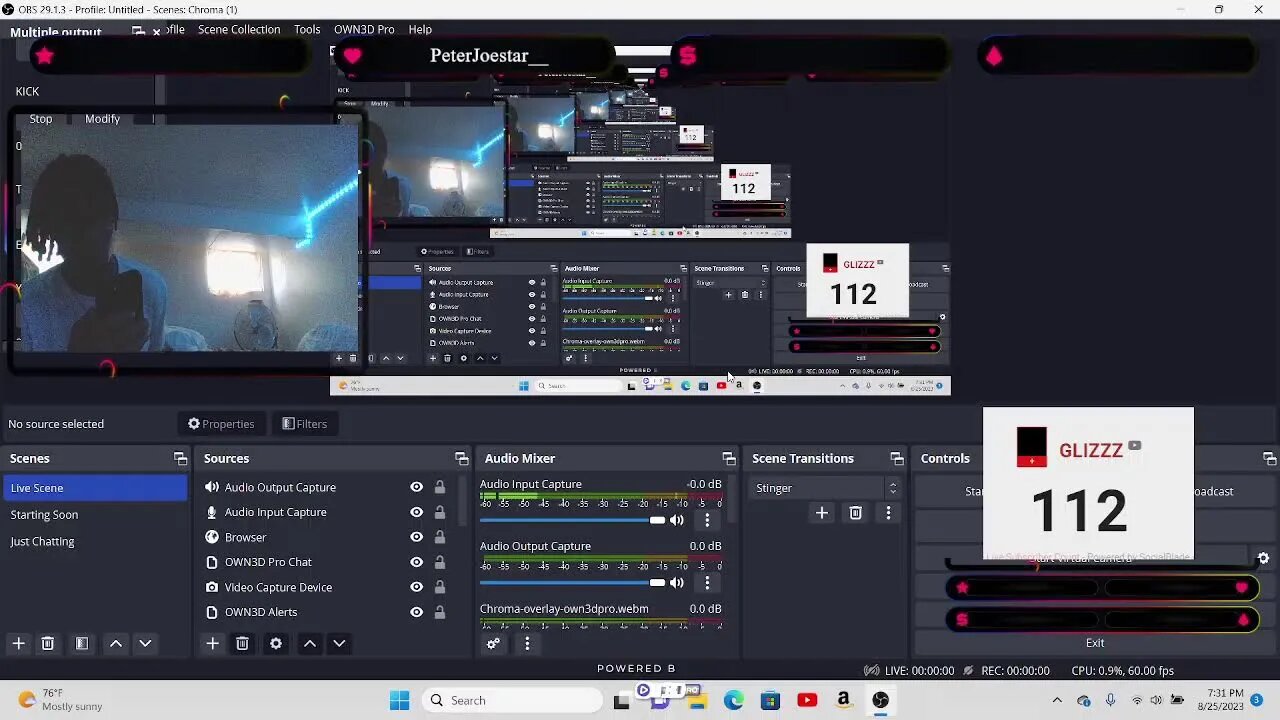
Task: Add a new scene with the plus icon
Action: (x=18, y=644)
